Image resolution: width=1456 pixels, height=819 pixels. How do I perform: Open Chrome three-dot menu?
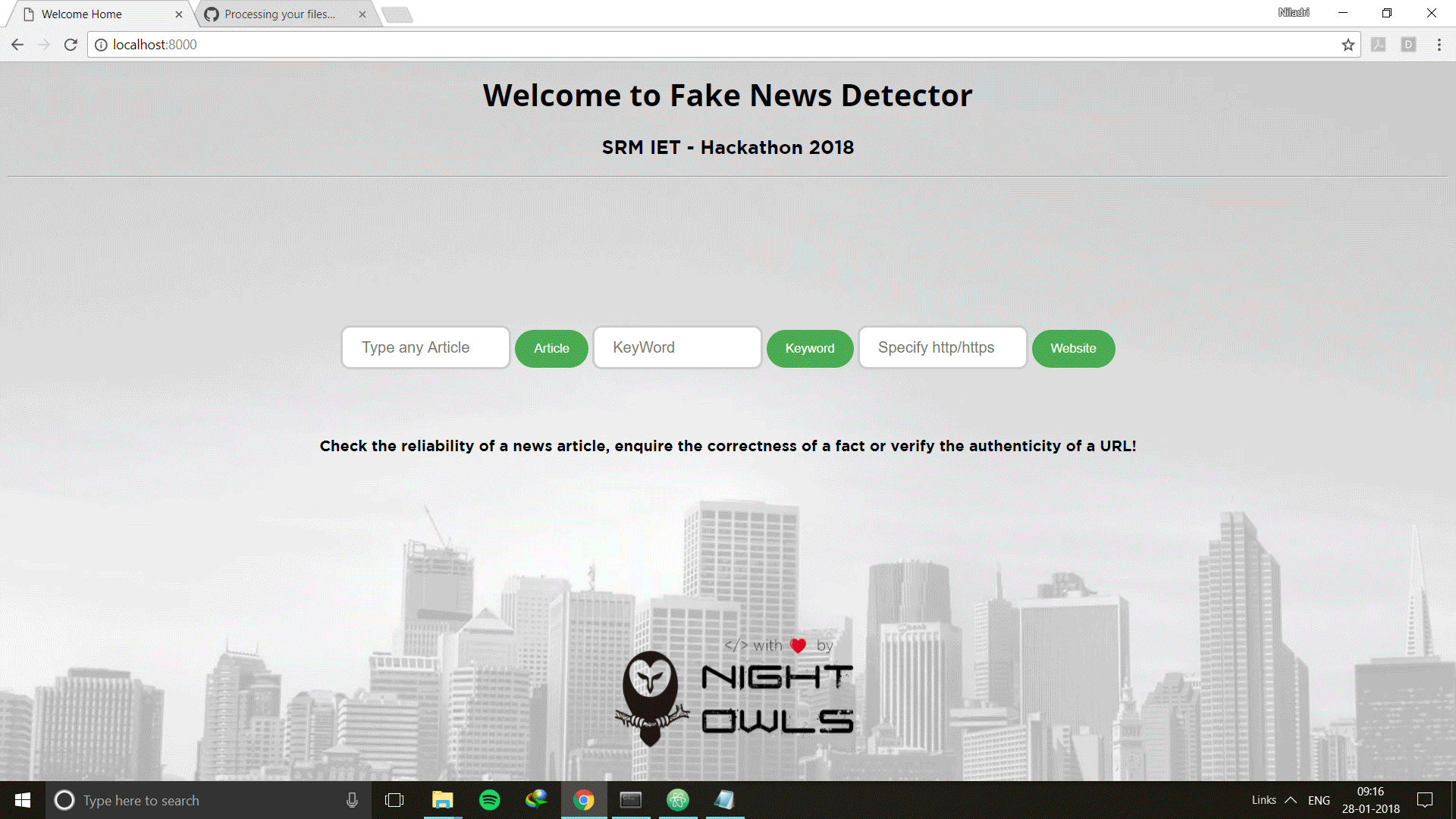(x=1439, y=45)
